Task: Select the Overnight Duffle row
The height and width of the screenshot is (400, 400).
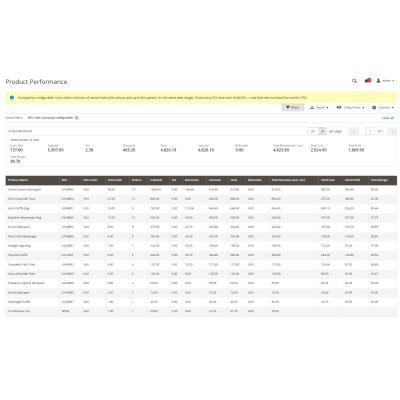Action: [201, 302]
